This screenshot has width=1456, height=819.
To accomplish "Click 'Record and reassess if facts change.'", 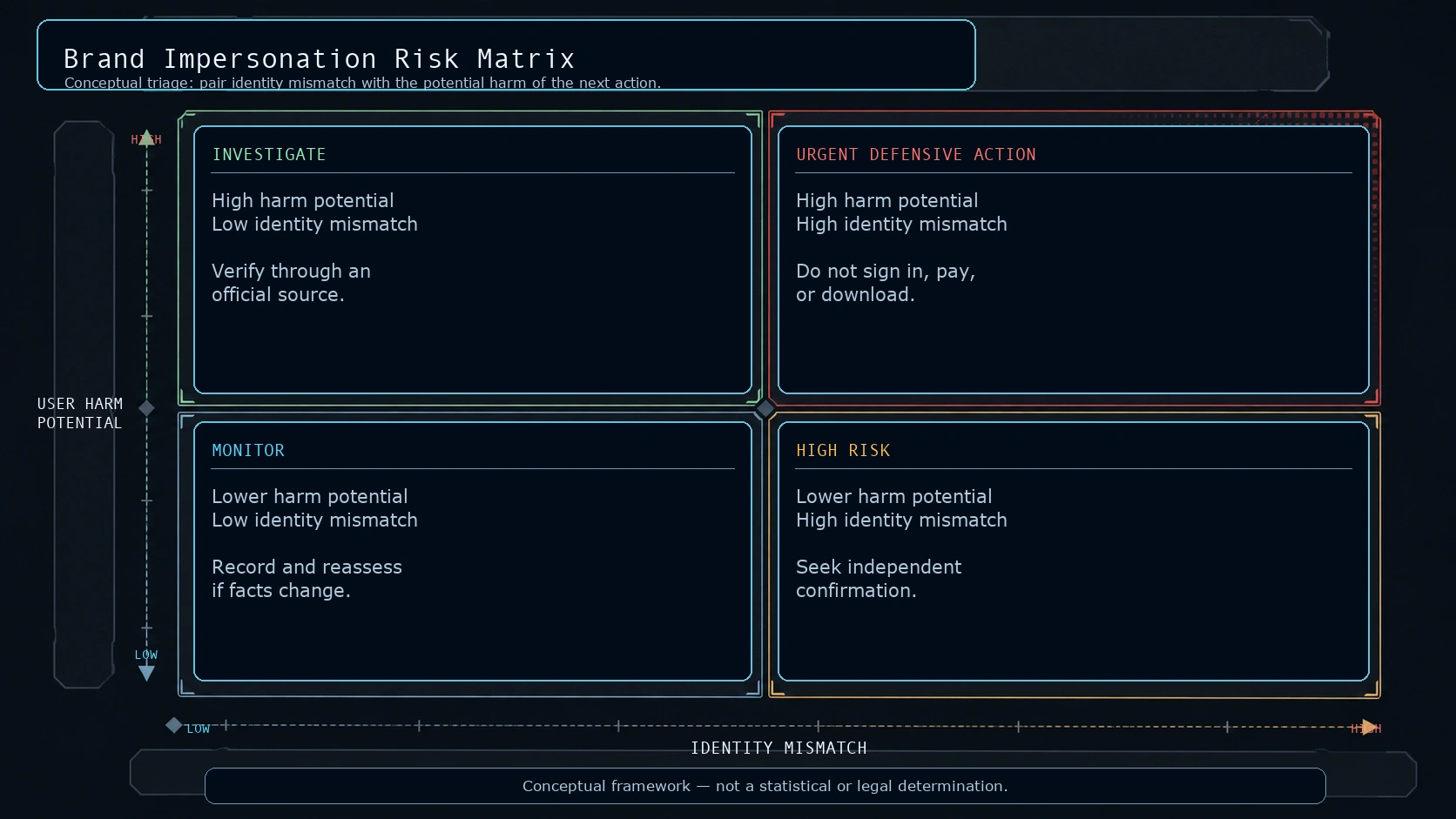I will pyautogui.click(x=307, y=579).
